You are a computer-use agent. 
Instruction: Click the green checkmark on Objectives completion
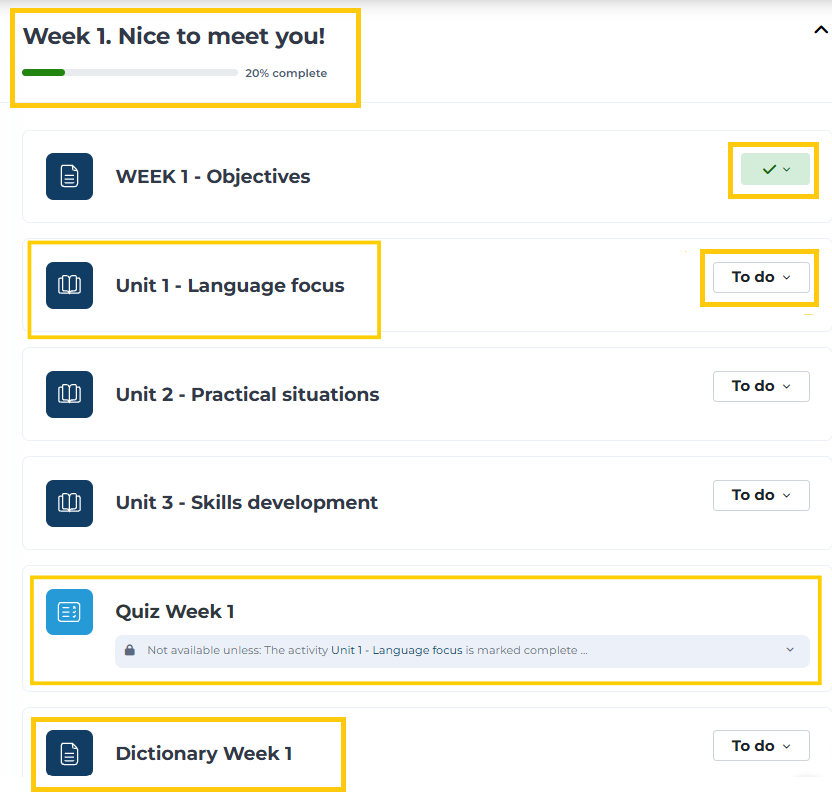[x=769, y=169]
